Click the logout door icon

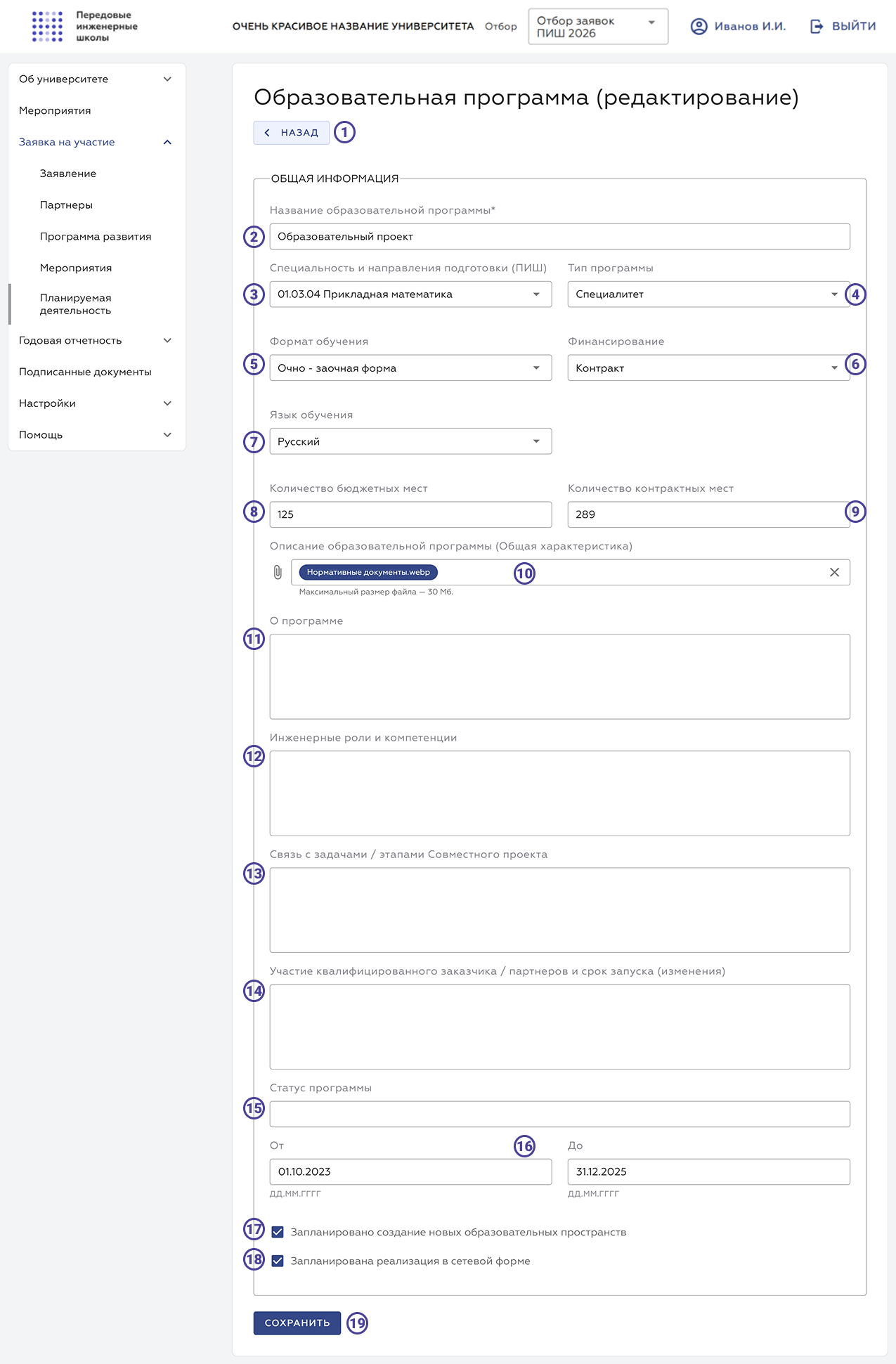point(817,27)
